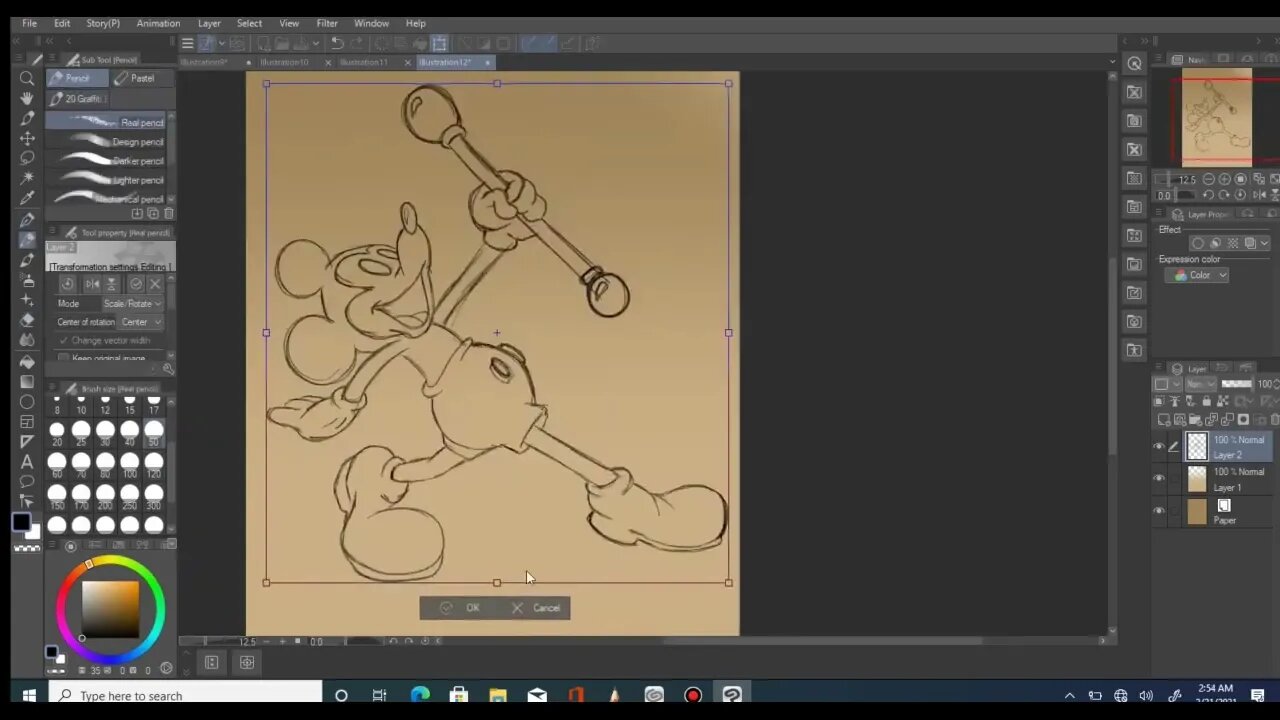
Task: Hide the Paper layer eye
Action: pos(1159,511)
